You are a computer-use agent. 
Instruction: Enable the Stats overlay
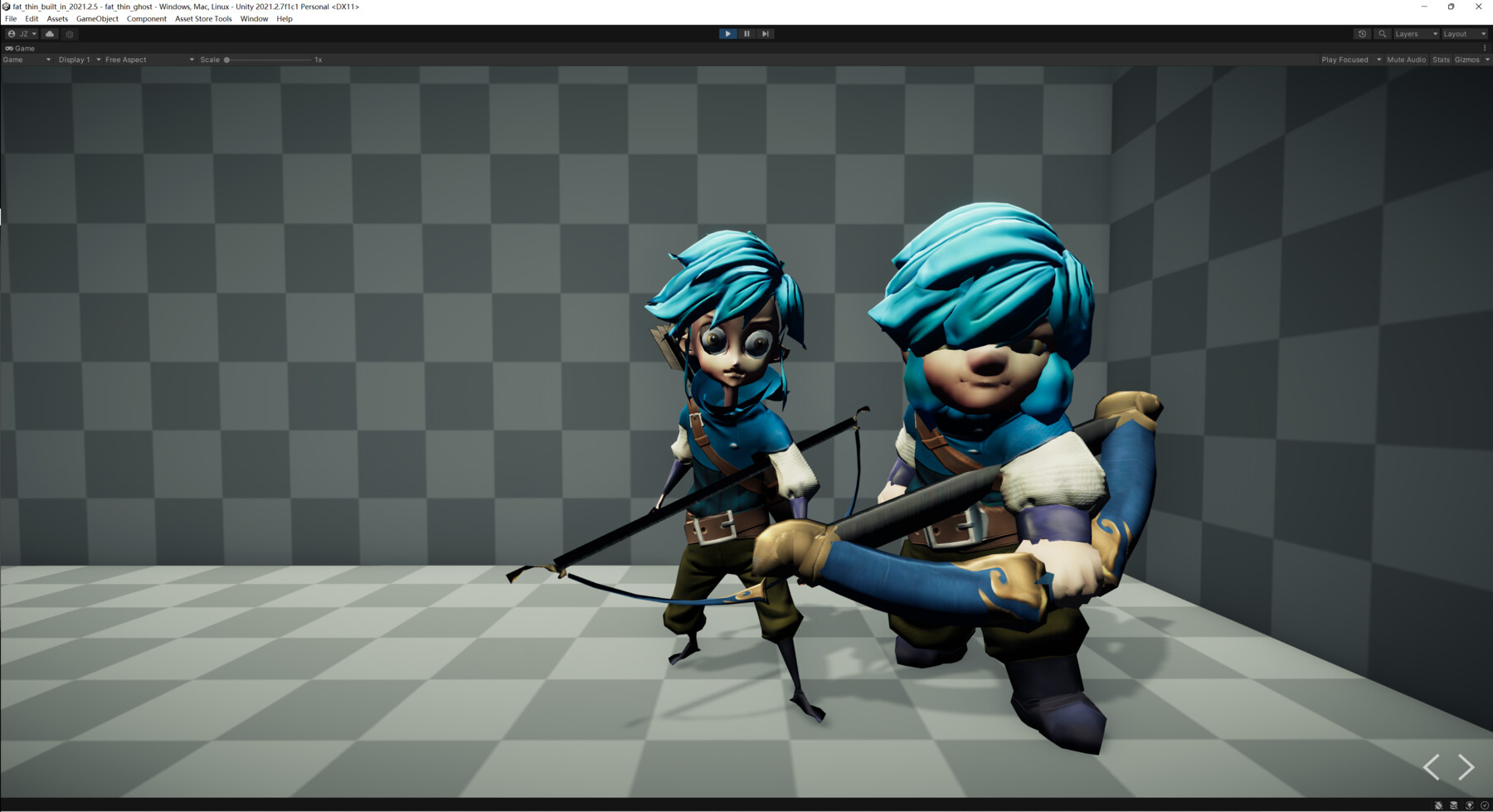1441,59
